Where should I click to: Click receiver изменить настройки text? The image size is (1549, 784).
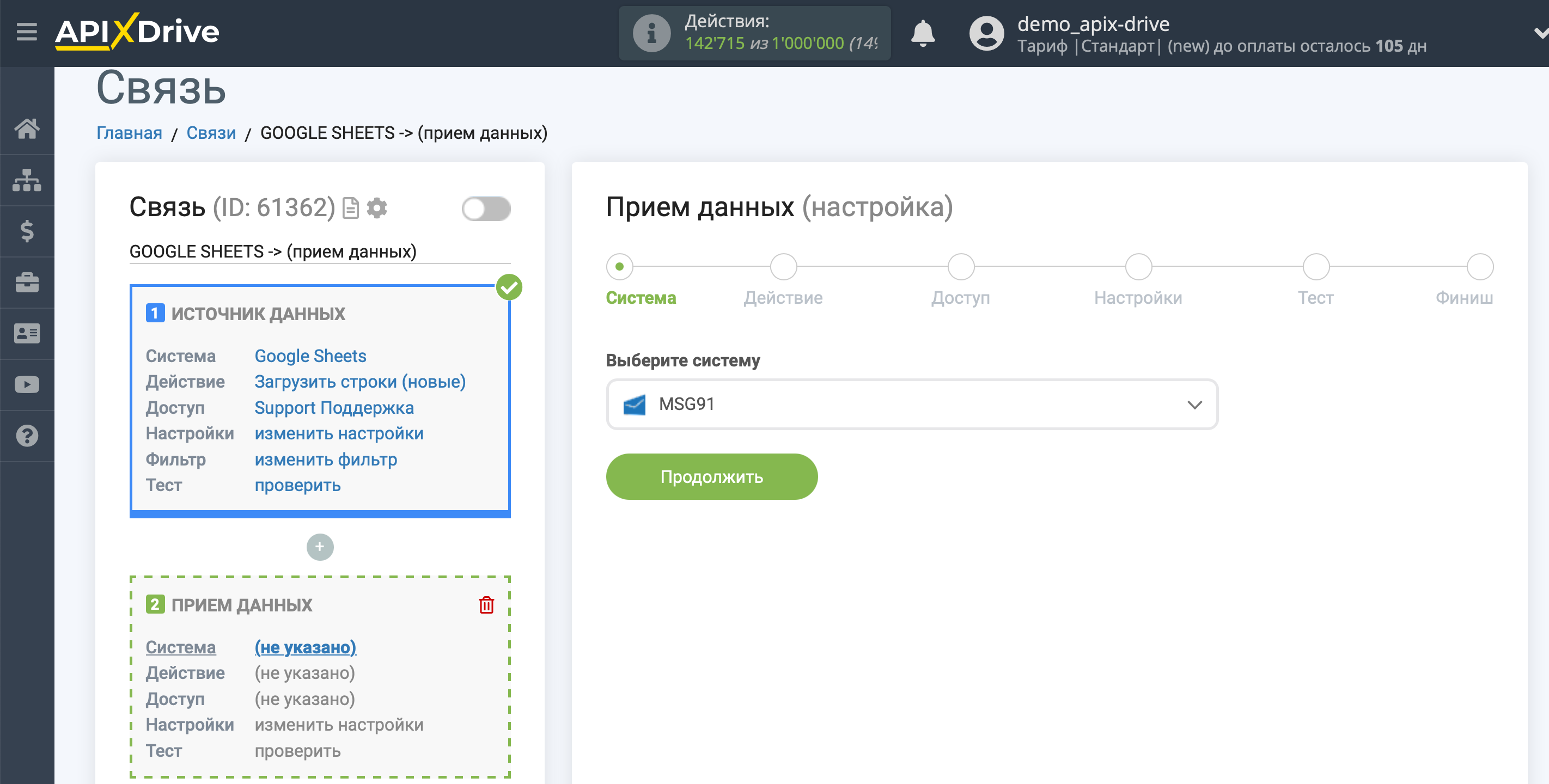point(339,725)
